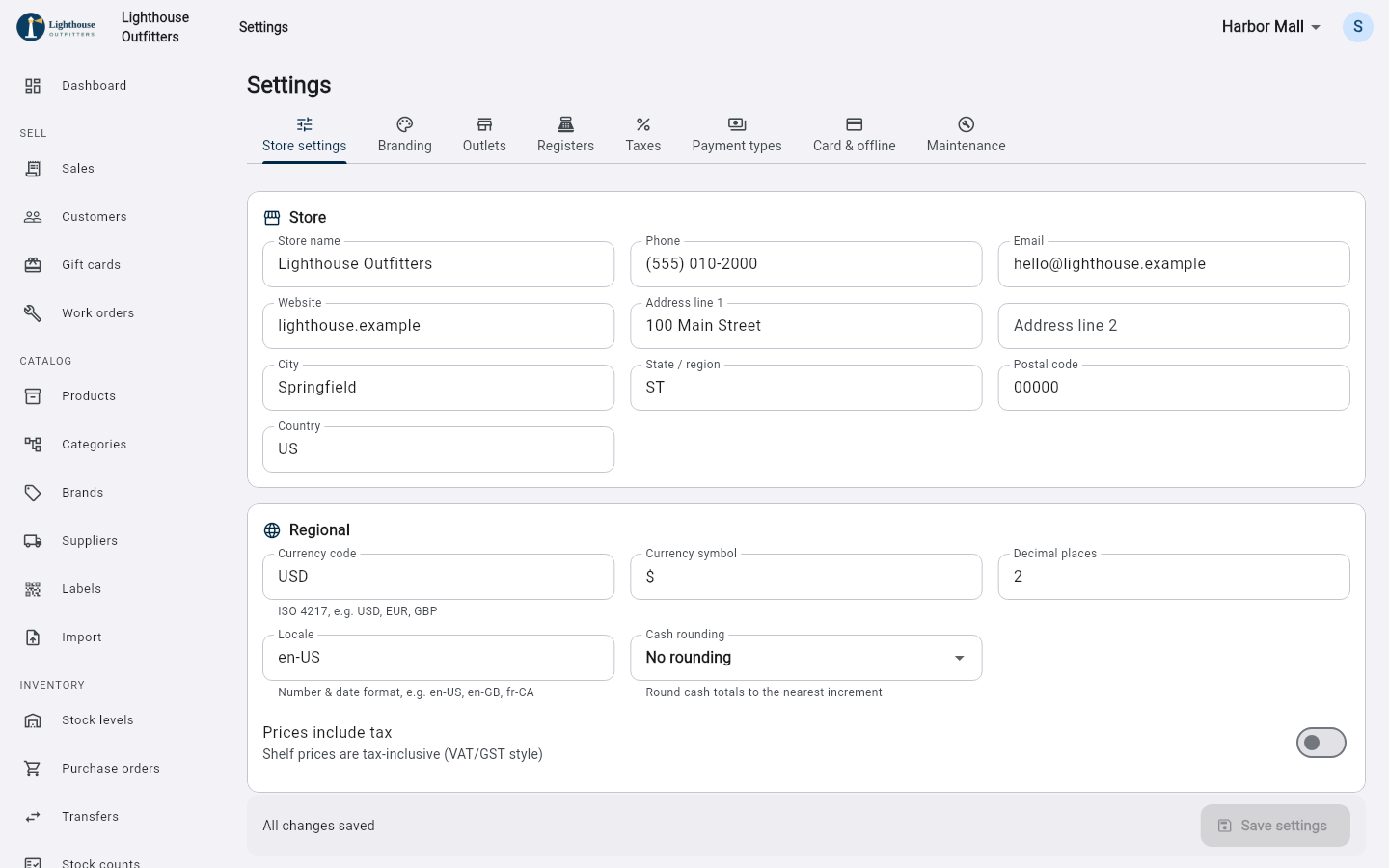
Task: Click the user avatar S
Action: (x=1358, y=27)
